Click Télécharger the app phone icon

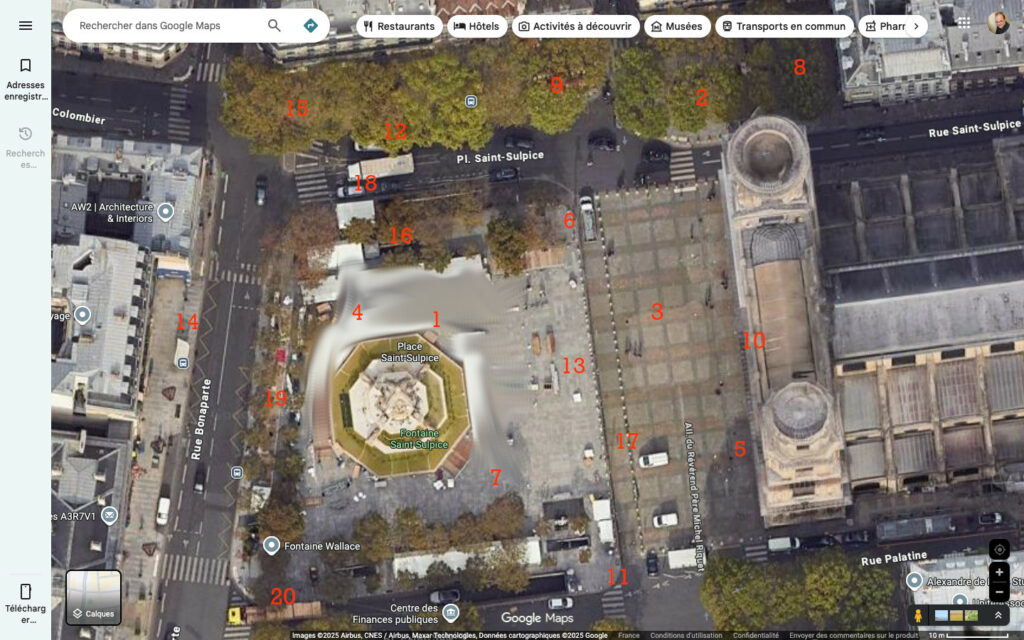point(25,600)
